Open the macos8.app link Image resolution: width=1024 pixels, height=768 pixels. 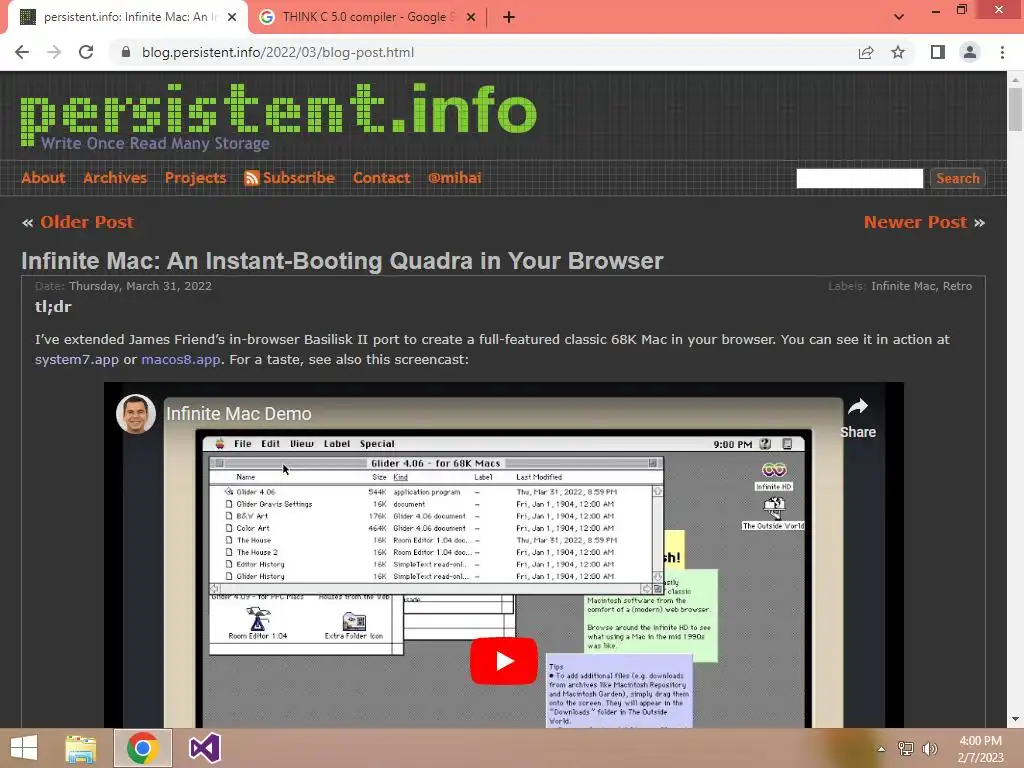tap(180, 359)
